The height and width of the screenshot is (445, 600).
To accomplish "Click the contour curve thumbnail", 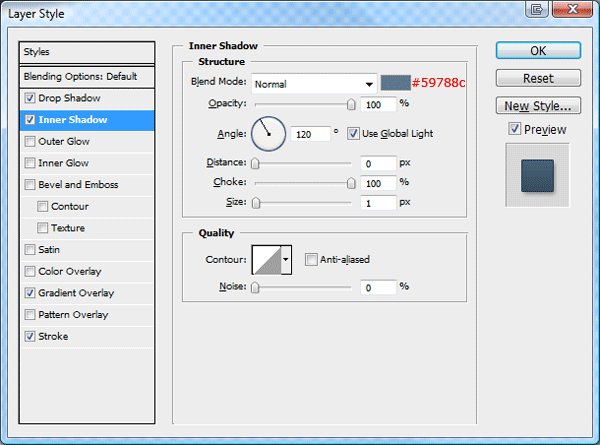I will (x=267, y=260).
